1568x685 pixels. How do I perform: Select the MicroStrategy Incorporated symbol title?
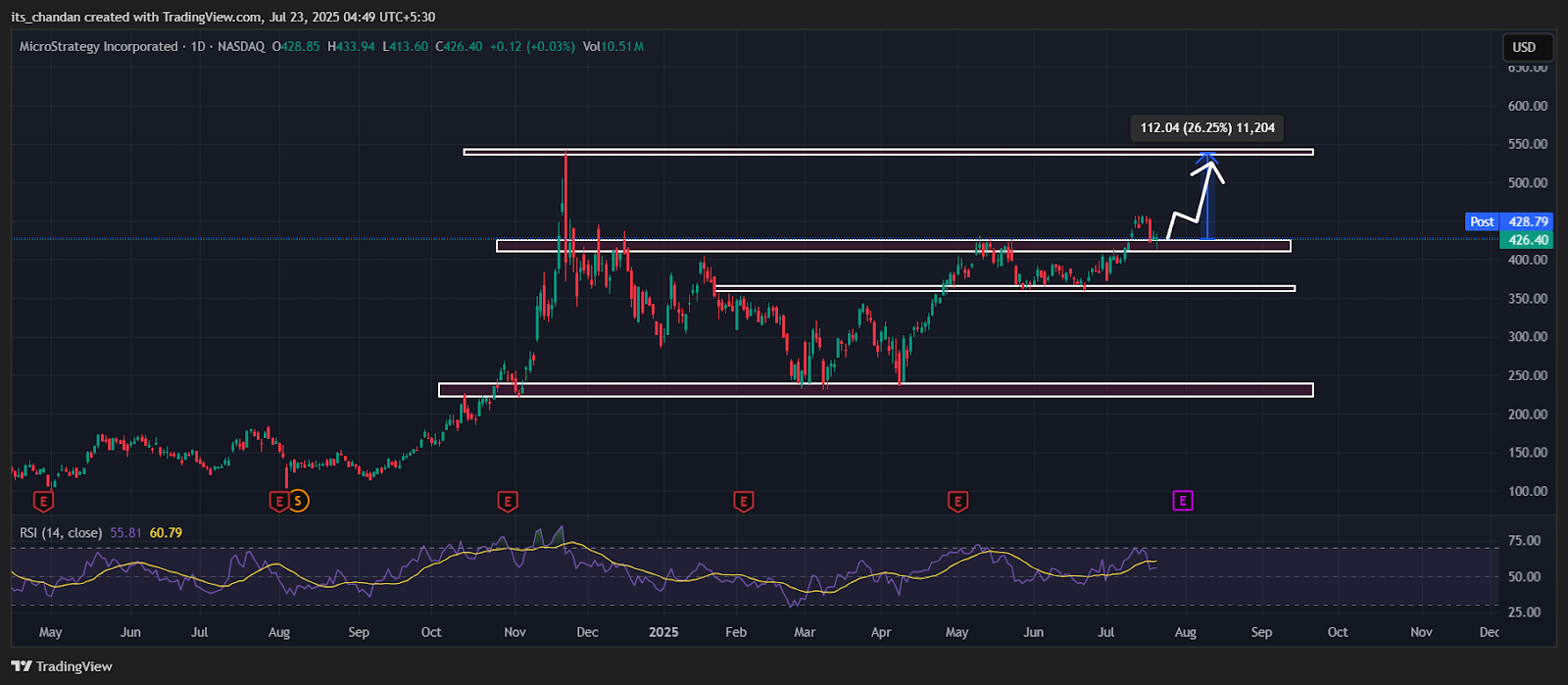(x=98, y=46)
